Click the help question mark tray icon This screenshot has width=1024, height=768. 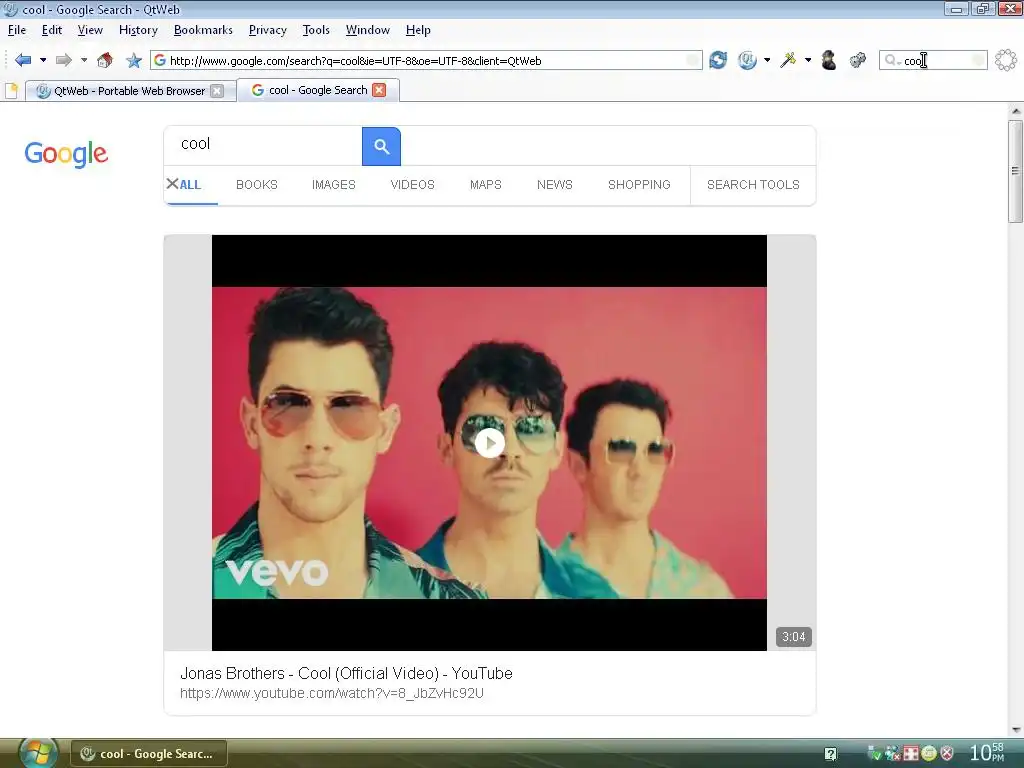tap(831, 754)
